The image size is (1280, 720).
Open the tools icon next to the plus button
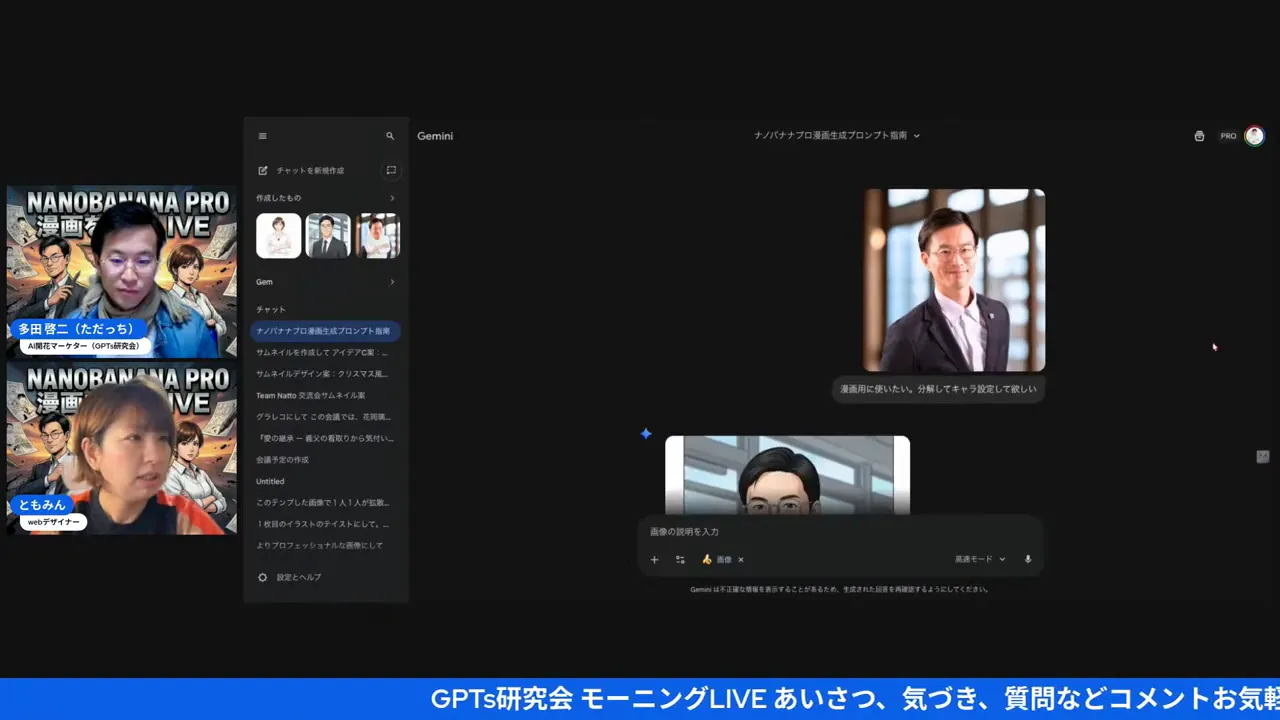coord(680,559)
